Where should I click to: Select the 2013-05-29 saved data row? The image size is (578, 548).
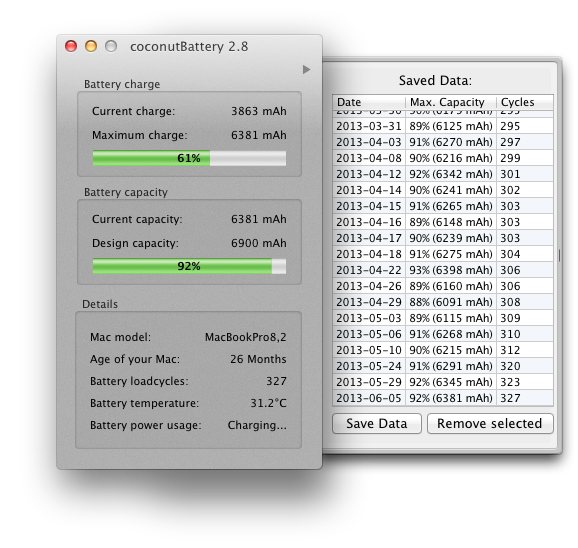point(443,382)
